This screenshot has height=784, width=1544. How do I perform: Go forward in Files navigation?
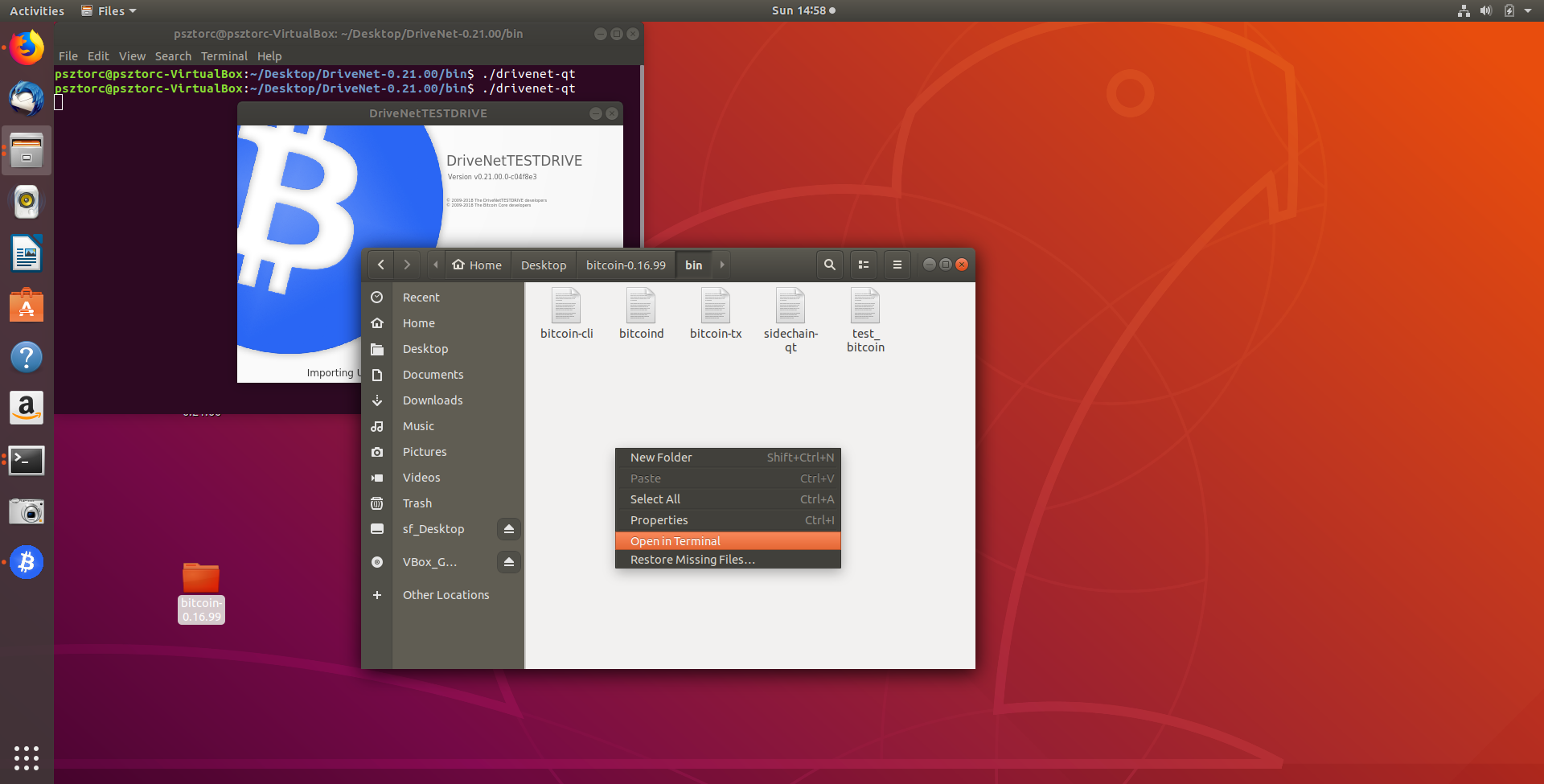click(407, 265)
